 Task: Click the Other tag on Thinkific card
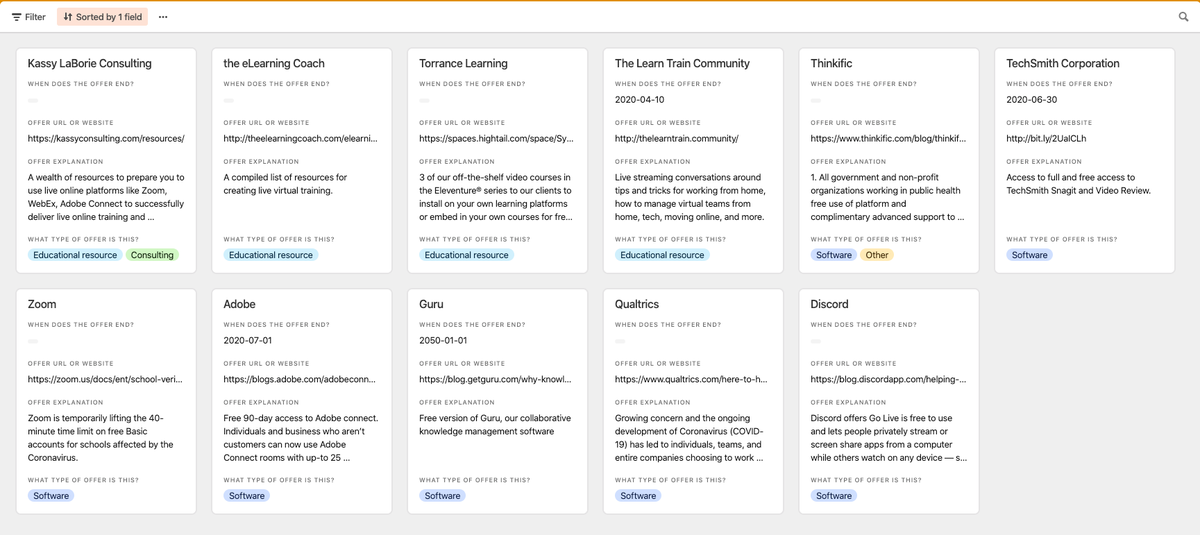tap(877, 255)
